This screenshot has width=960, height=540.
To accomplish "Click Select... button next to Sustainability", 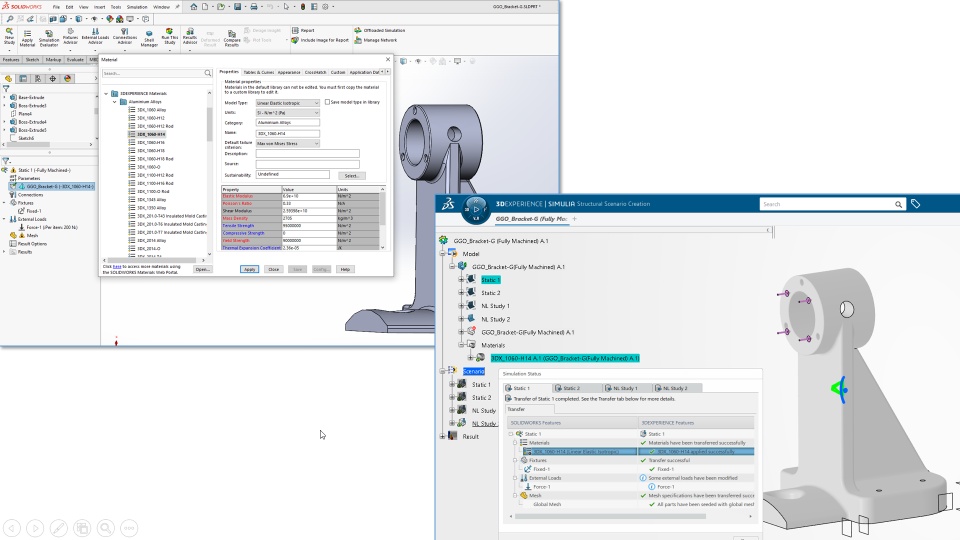I will pos(351,176).
